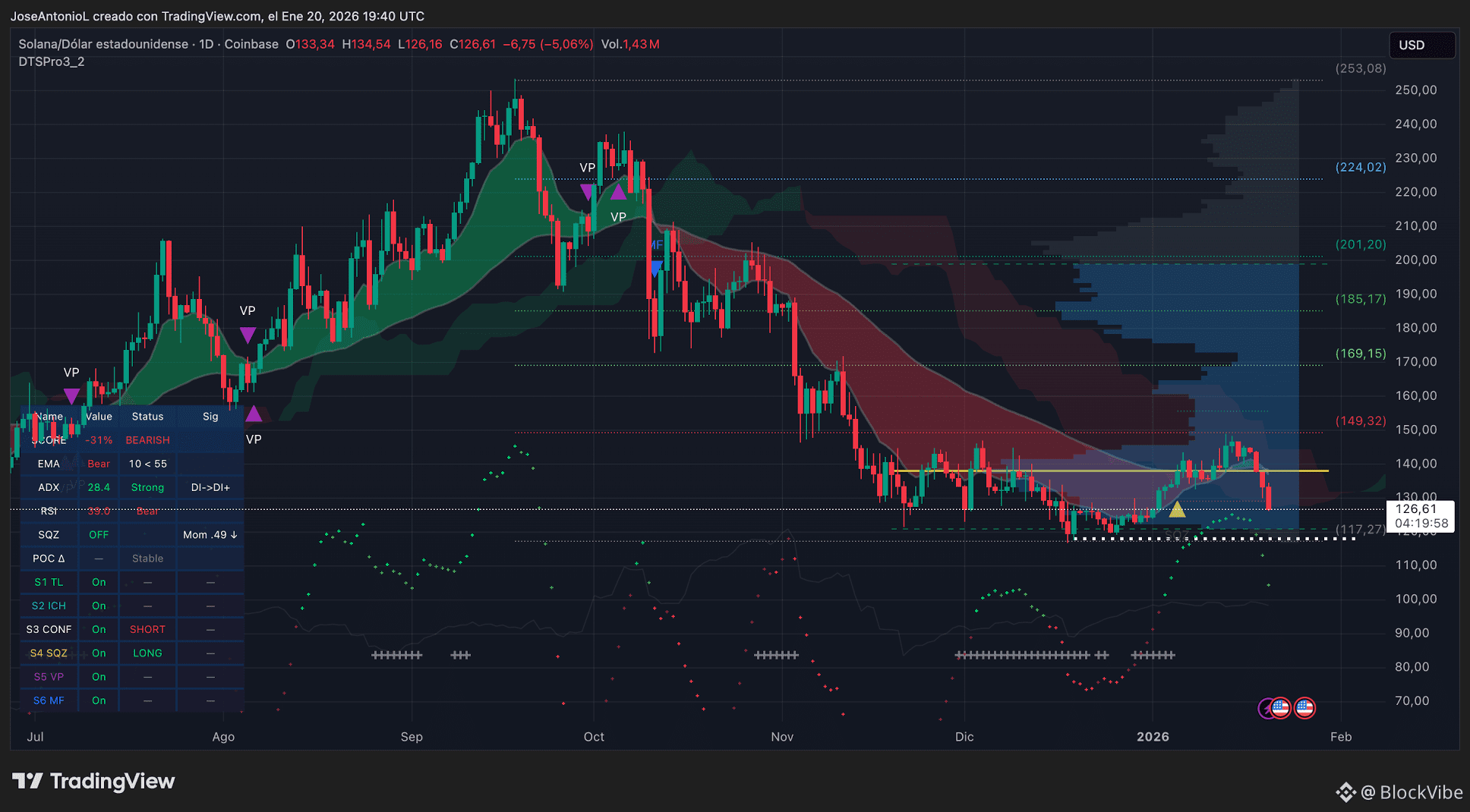Click the purple up-triangle beside the Sig column
This screenshot has width=1470, height=812.
point(254,414)
